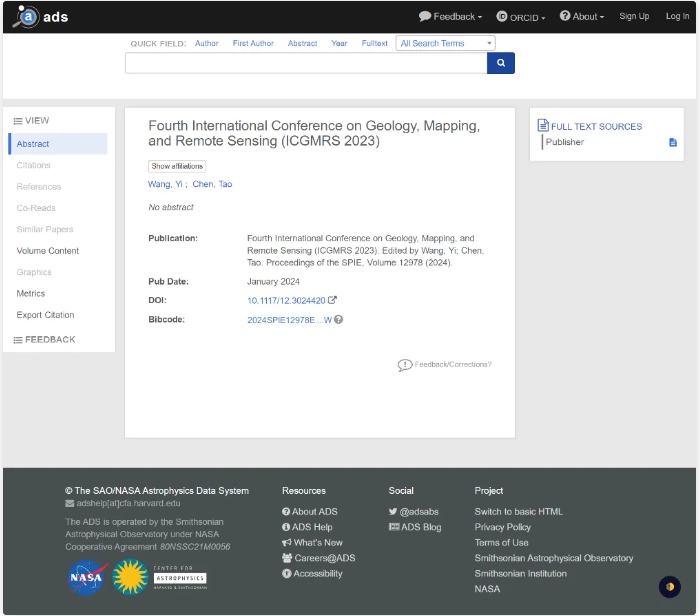This screenshot has height=616, width=700.
Task: Click the NASA logo in footer
Action: point(87,577)
